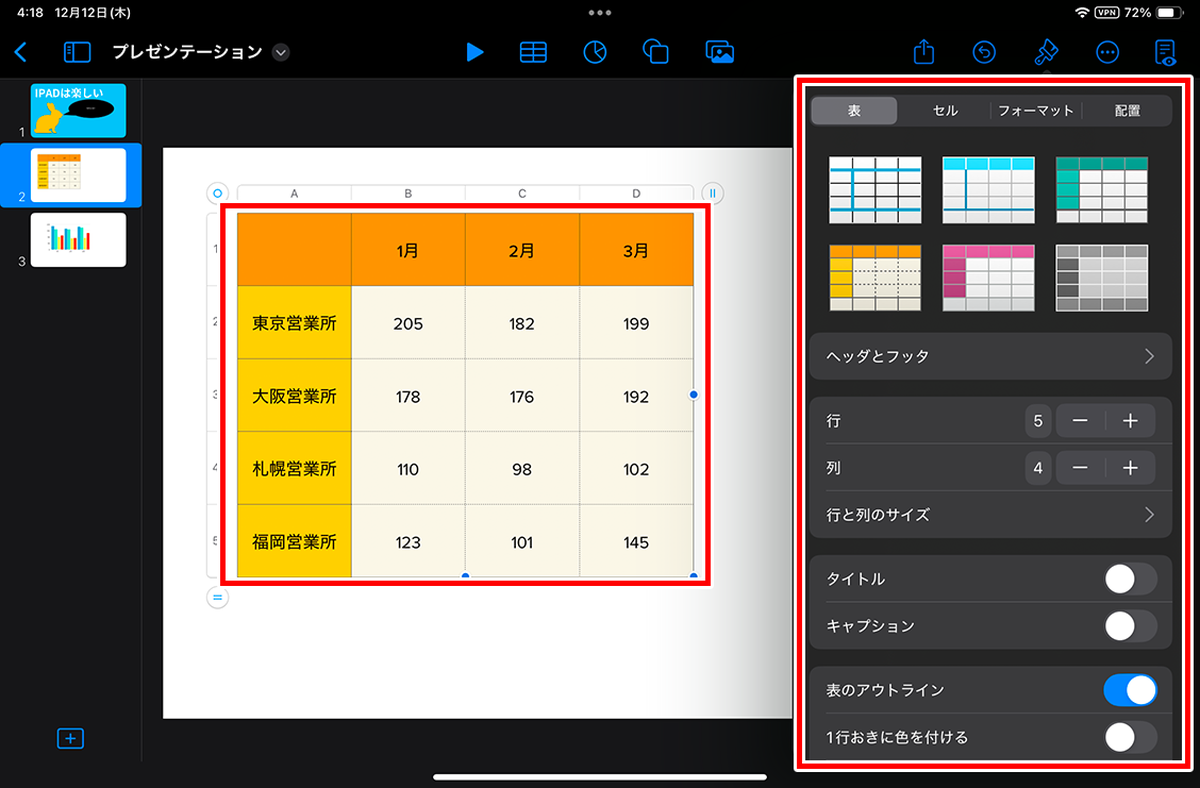Insert media image from toolbar
This screenshot has width=1200, height=788.
click(x=720, y=52)
